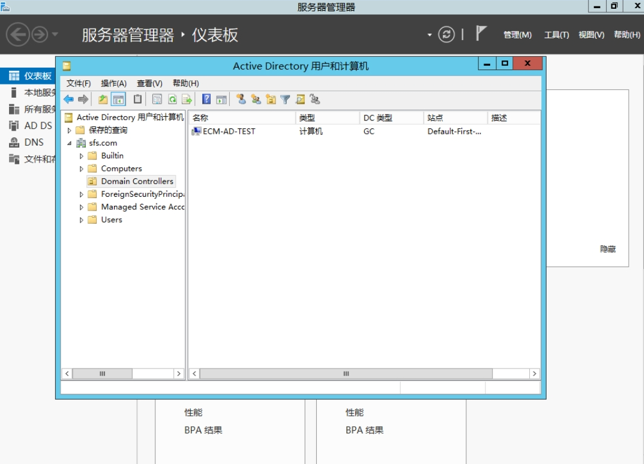Viewport: 644px width, 464px height.
Task: Open 操作(A) menu
Action: (x=114, y=83)
